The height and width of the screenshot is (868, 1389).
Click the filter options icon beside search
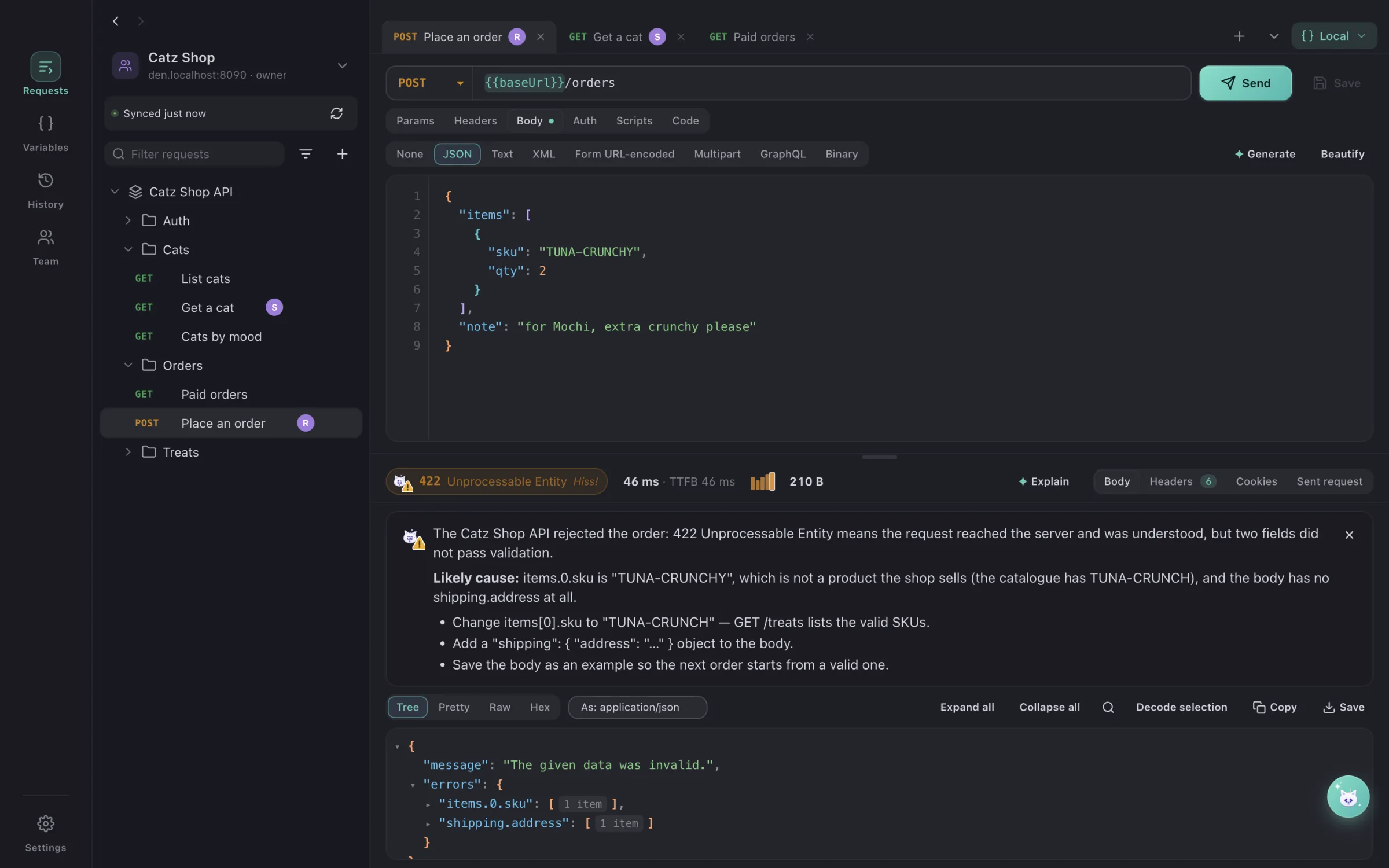coord(306,153)
